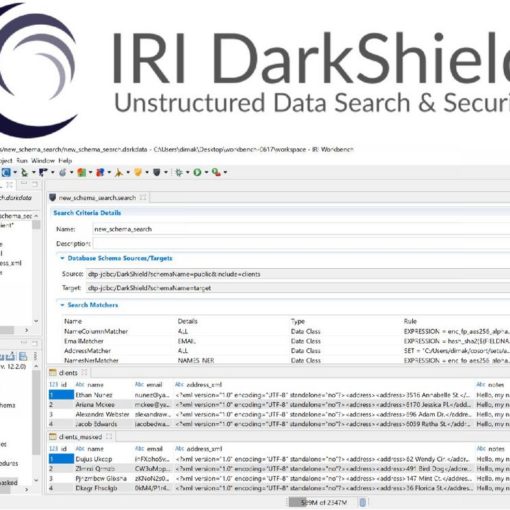Click the Source connection field
Screen dimensions: 510x510
[x=298, y=274]
